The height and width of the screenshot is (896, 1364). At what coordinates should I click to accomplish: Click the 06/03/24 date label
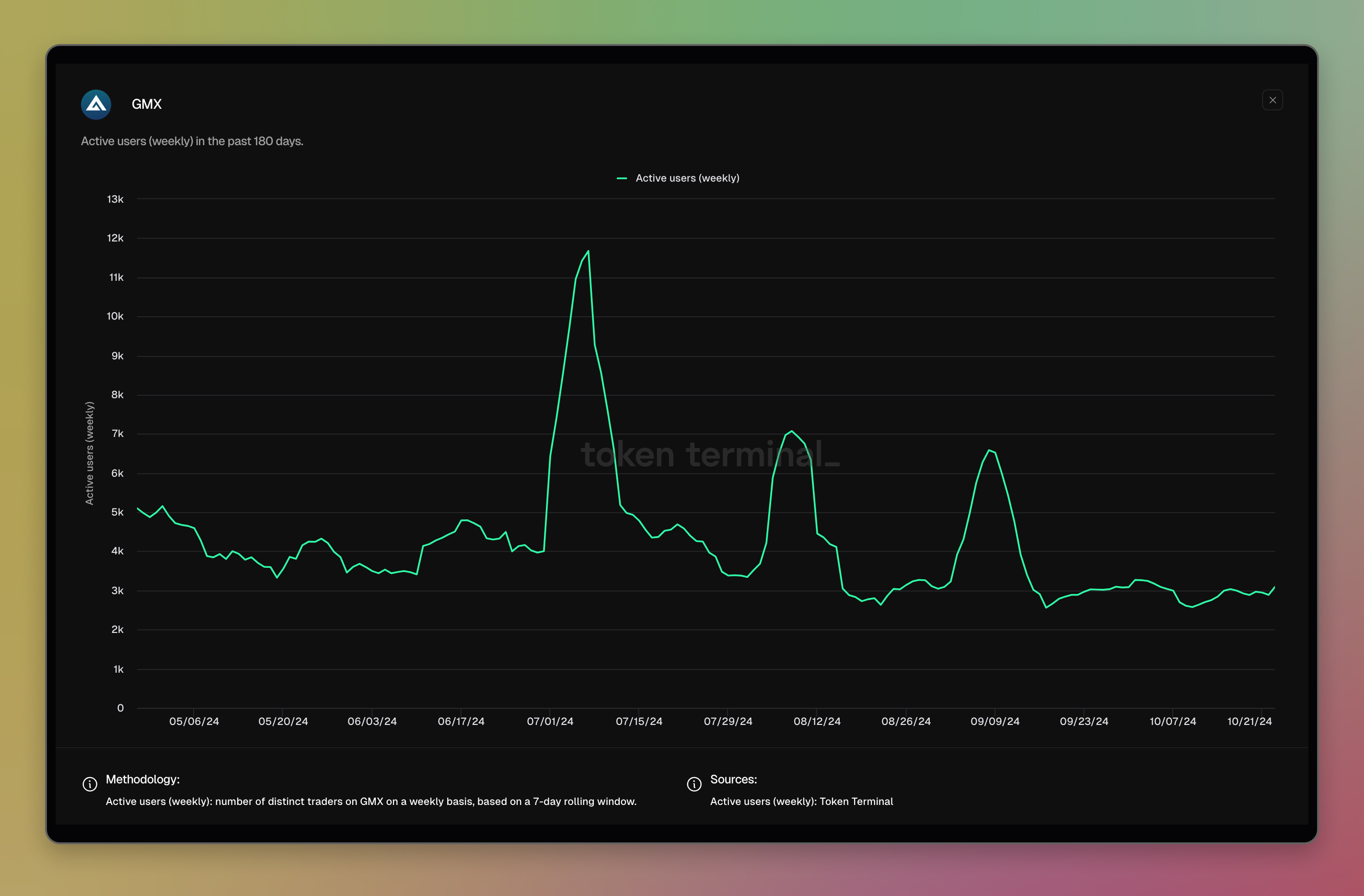[x=372, y=721]
